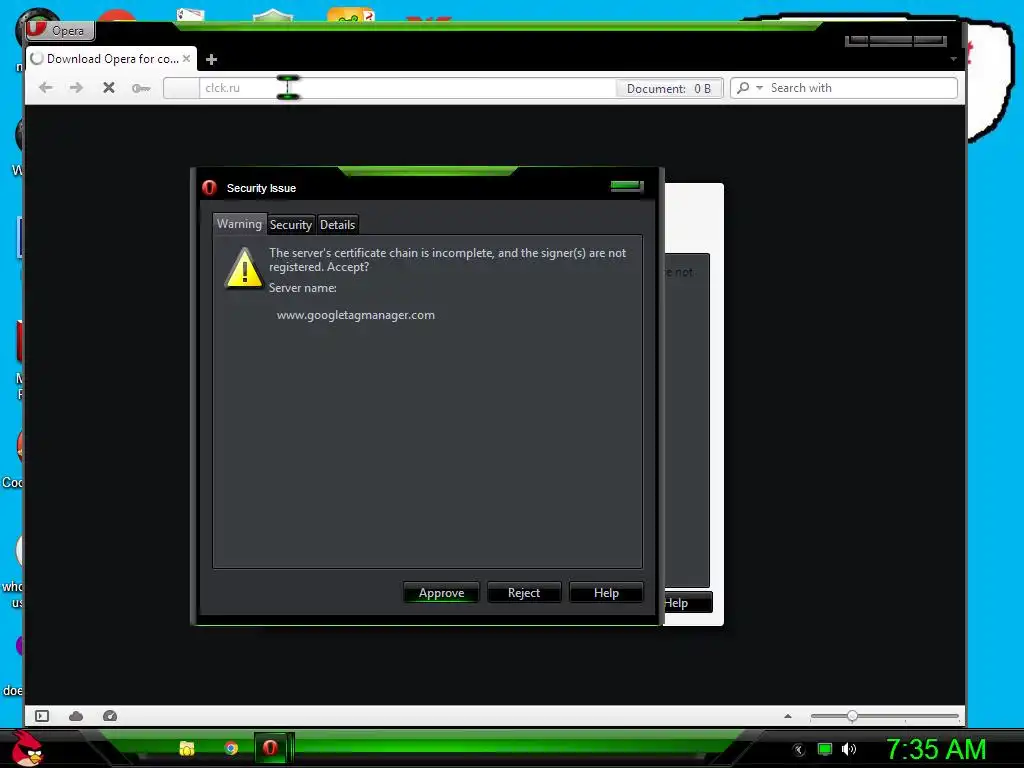Focus the clck.ru address field
This screenshot has width=1024, height=768.
click(x=408, y=88)
